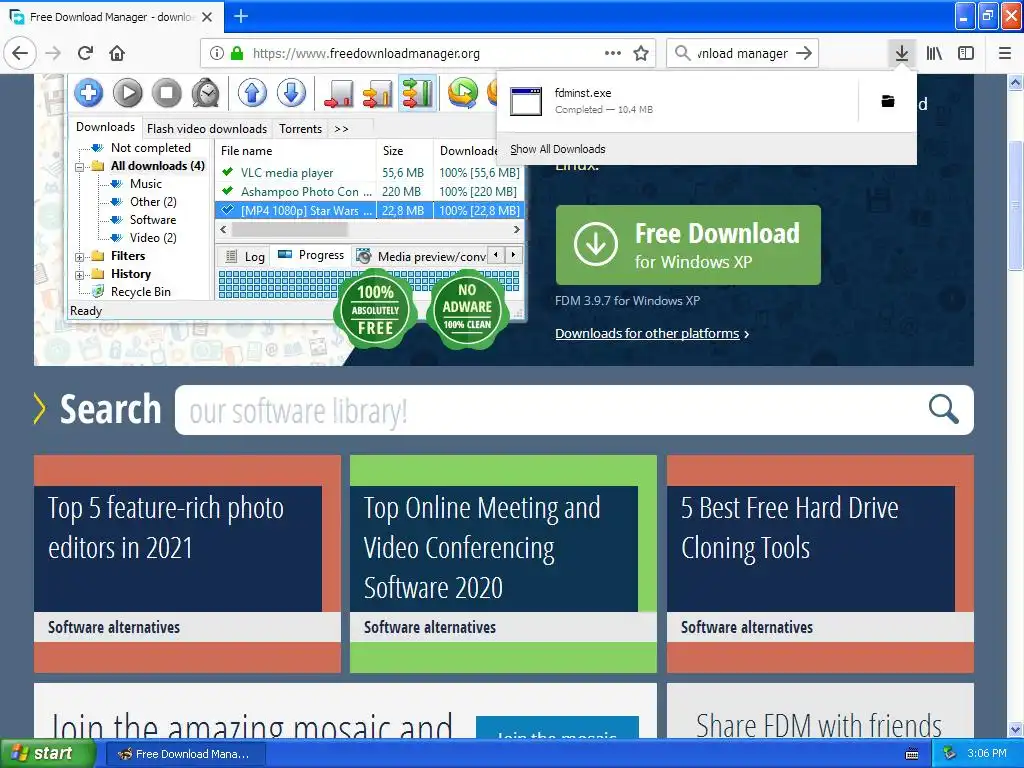The height and width of the screenshot is (768, 1024).
Task: Click the search library magnifier icon
Action: pyautogui.click(x=944, y=410)
